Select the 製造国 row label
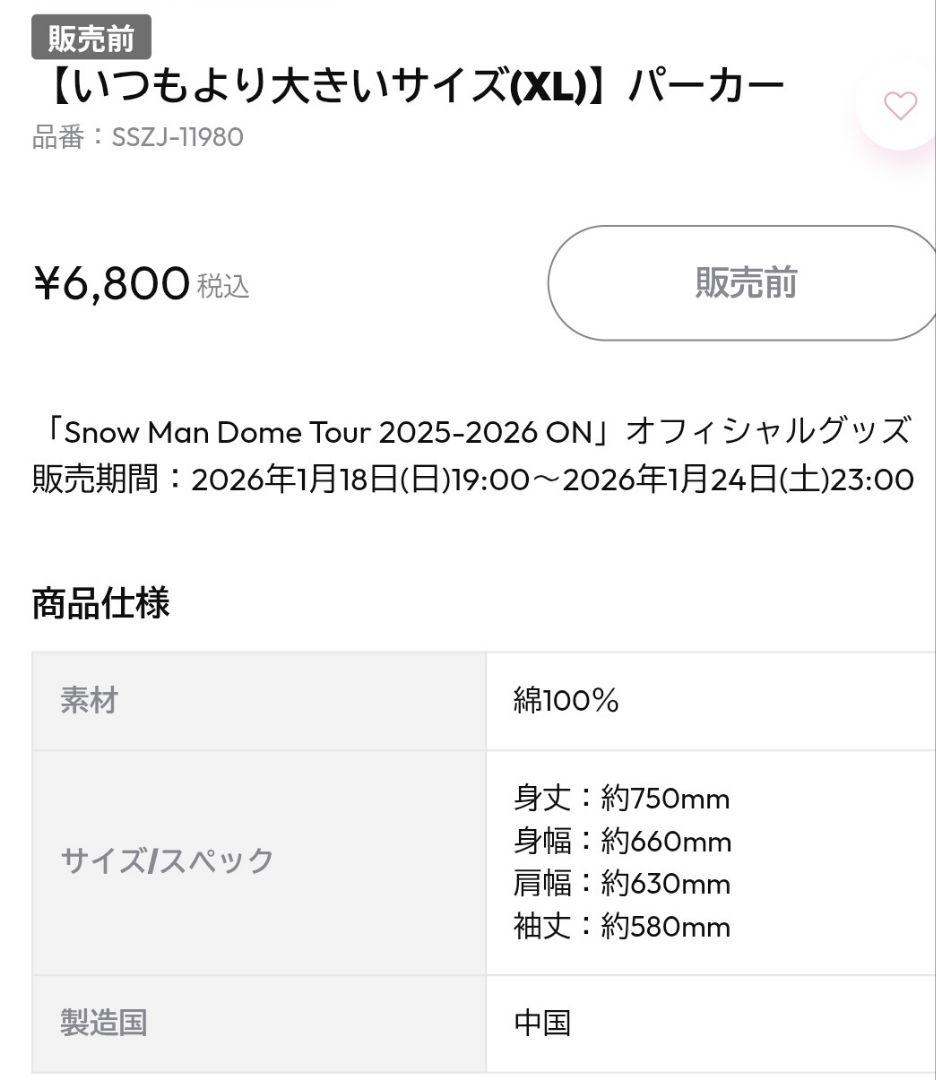The width and height of the screenshot is (936, 1080). click(x=104, y=1023)
